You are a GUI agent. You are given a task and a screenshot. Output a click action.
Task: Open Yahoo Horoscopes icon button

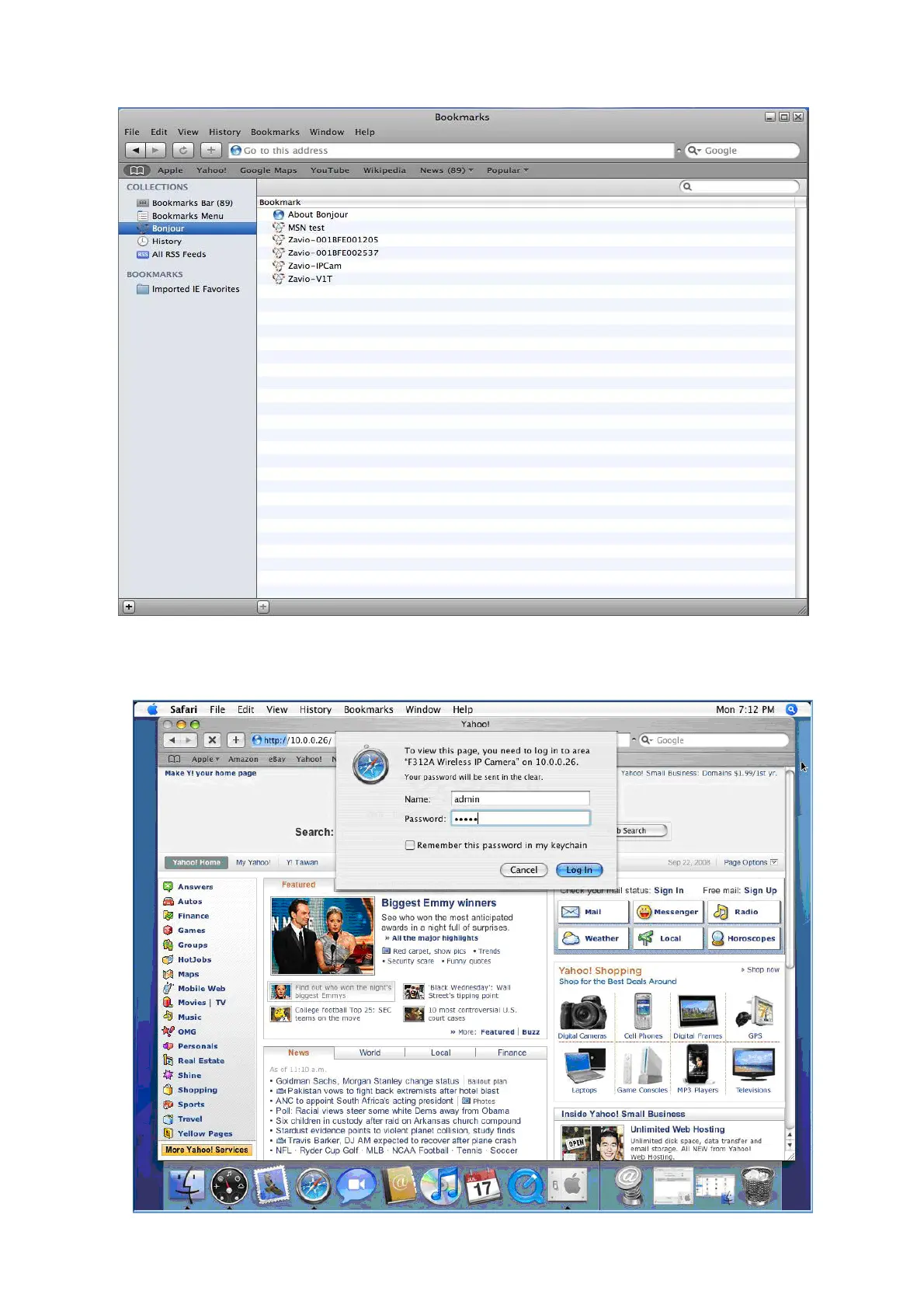click(x=743, y=938)
